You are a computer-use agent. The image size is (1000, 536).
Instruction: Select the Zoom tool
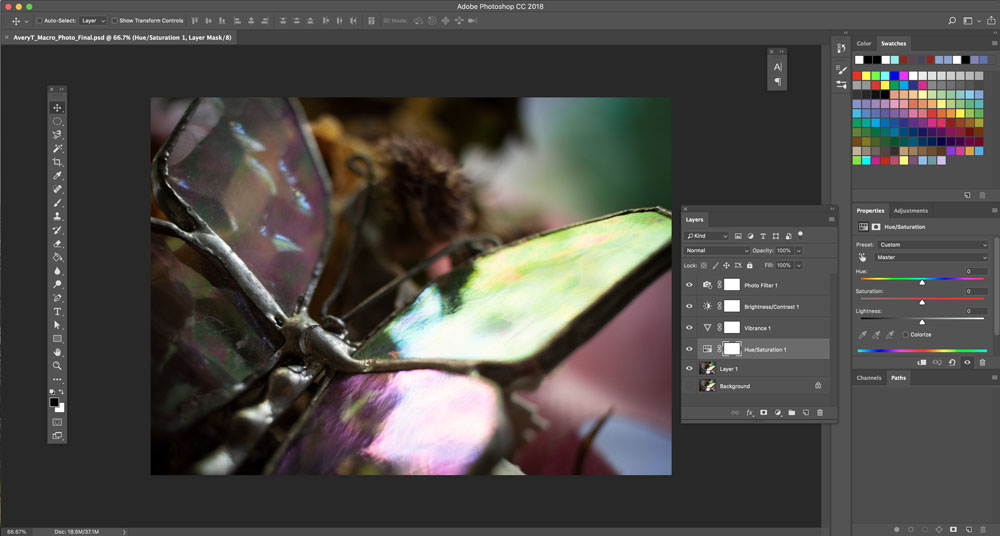pyautogui.click(x=57, y=366)
